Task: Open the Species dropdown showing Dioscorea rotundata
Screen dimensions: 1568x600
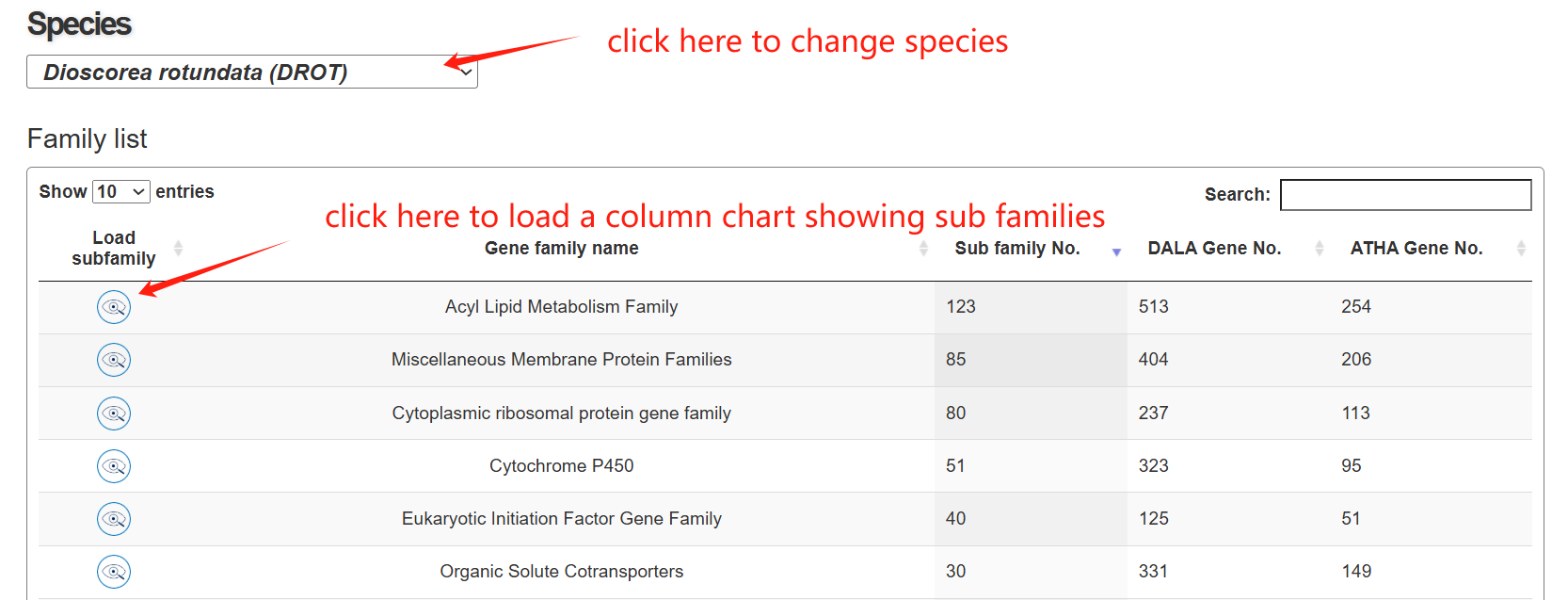Action: click(x=251, y=73)
